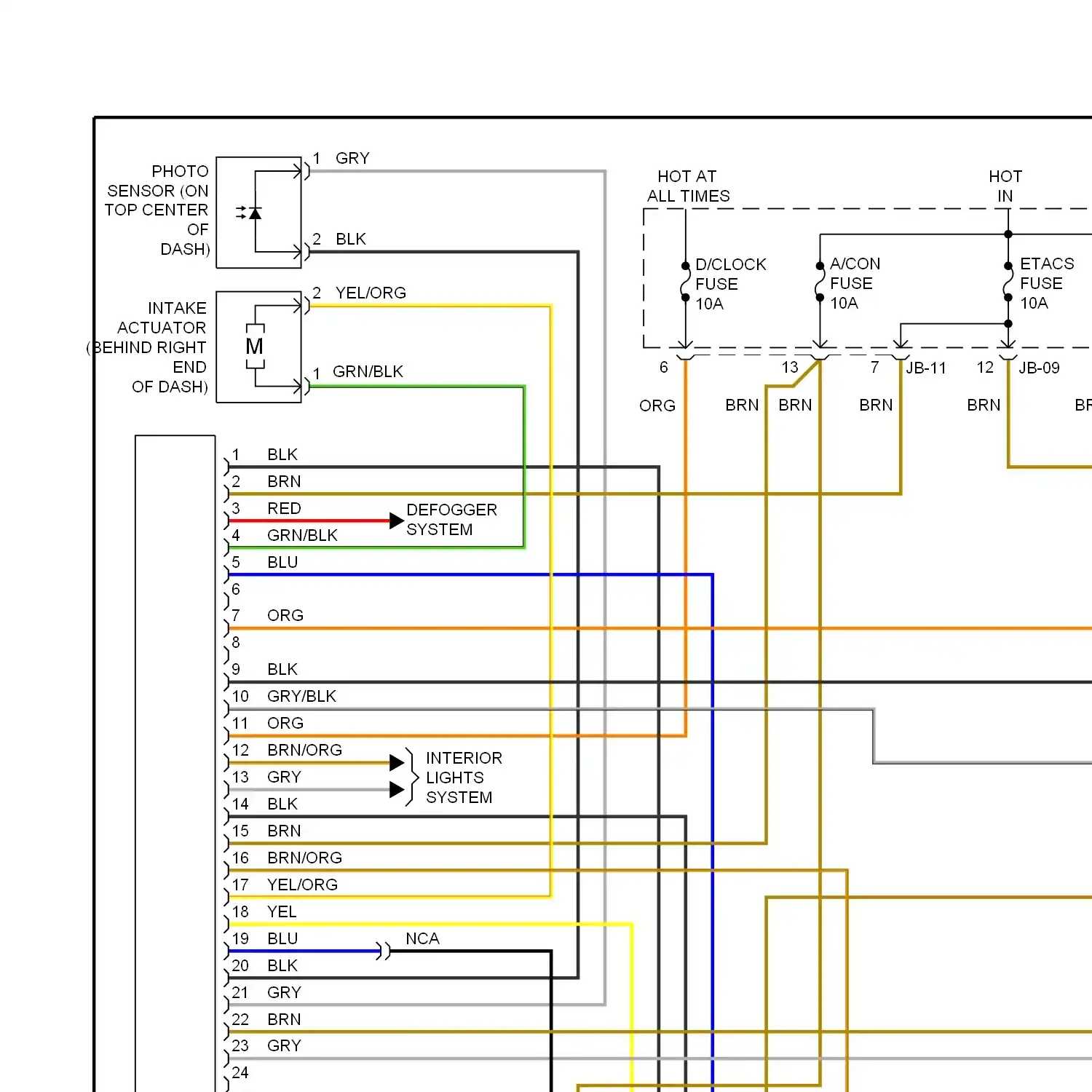The height and width of the screenshot is (1092, 1092).
Task: Click pin 23 GRY wire label
Action: click(x=284, y=1045)
